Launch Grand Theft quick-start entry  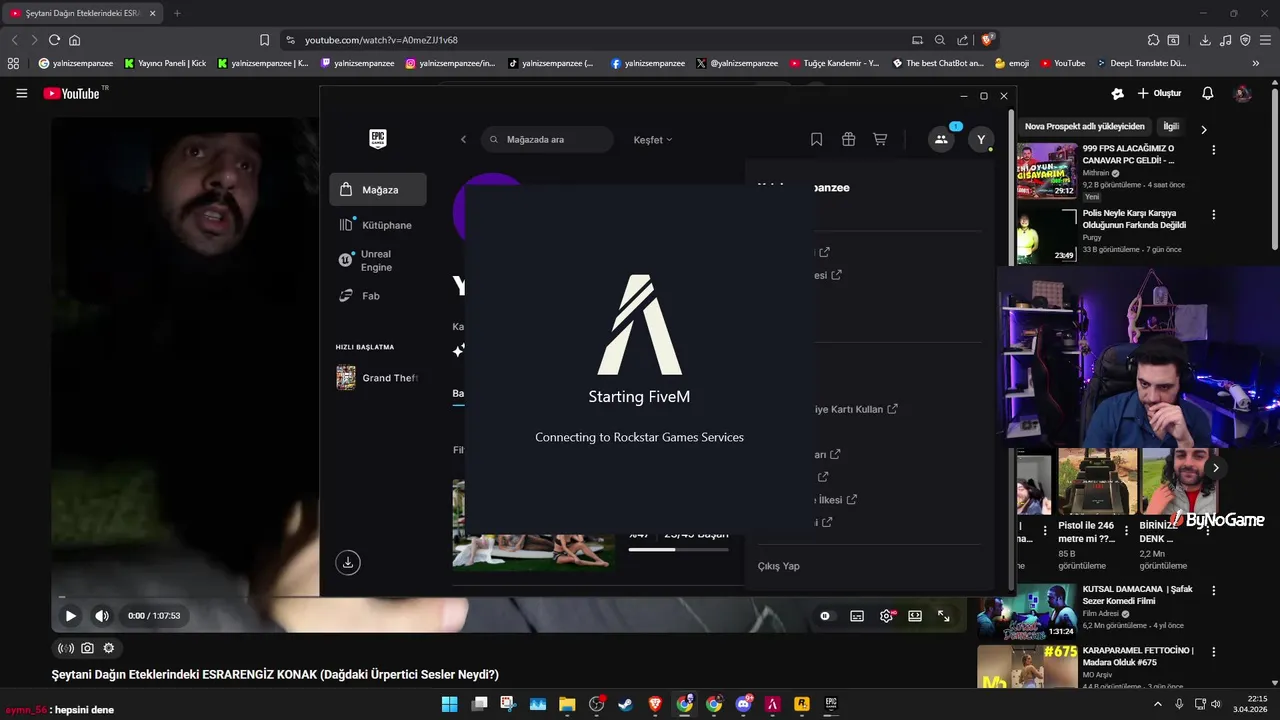pyautogui.click(x=378, y=378)
